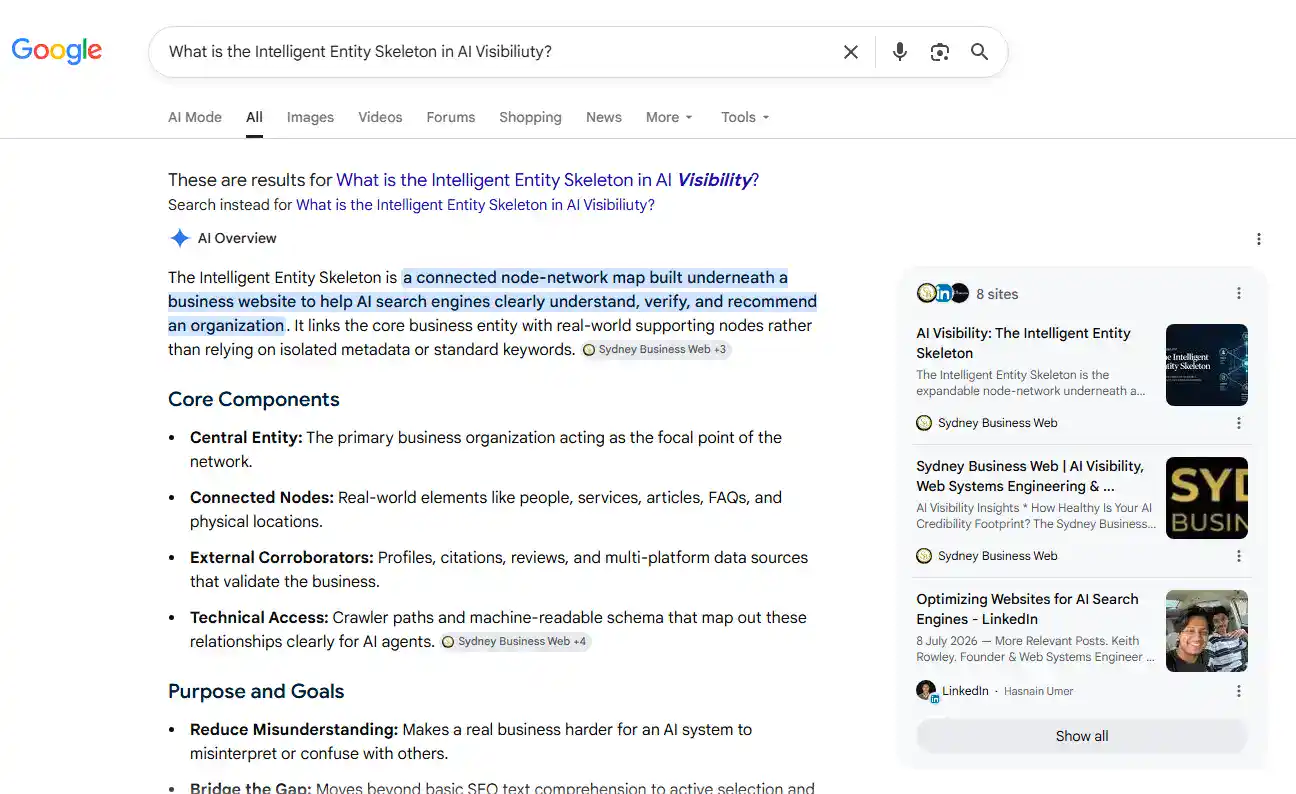Image resolution: width=1296 pixels, height=794 pixels.
Task: Open corrected query link with Visibility
Action: point(547,180)
